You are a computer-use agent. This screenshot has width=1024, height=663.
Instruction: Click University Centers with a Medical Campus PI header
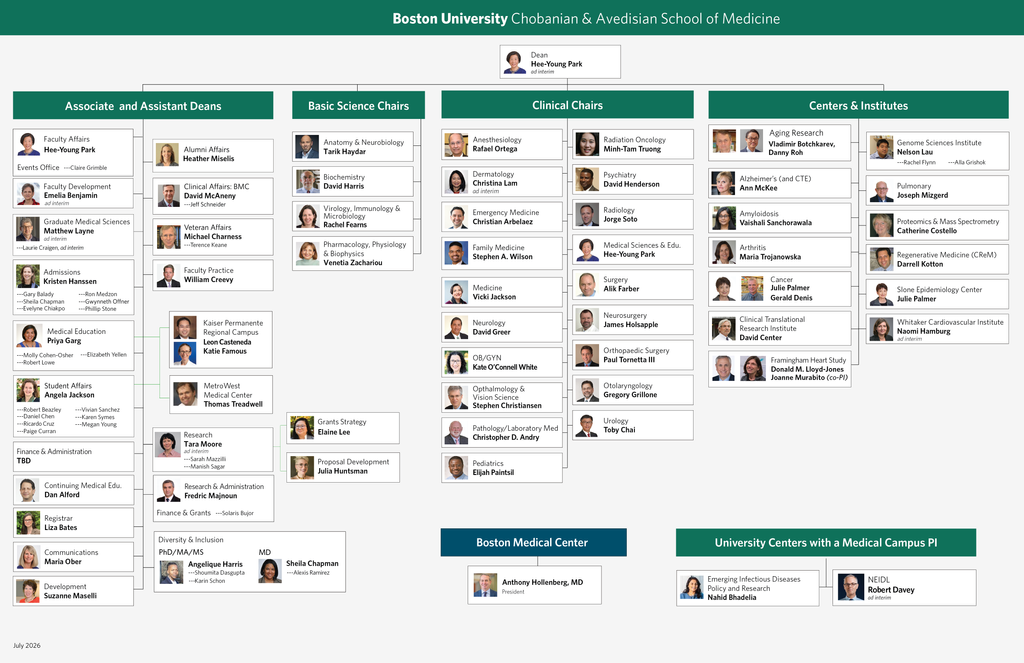pyautogui.click(x=826, y=542)
